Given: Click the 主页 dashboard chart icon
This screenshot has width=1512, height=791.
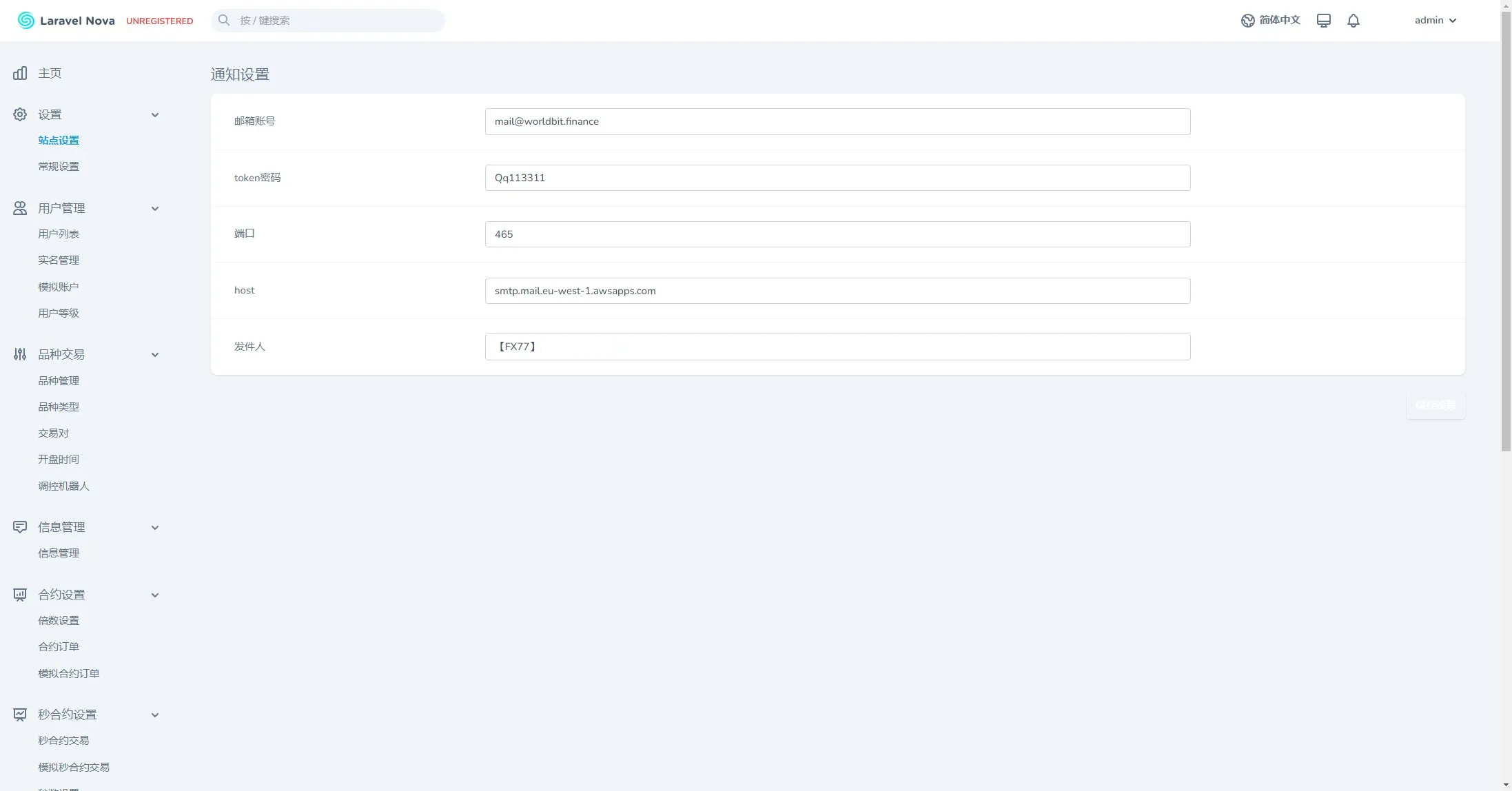Looking at the screenshot, I should (x=20, y=73).
